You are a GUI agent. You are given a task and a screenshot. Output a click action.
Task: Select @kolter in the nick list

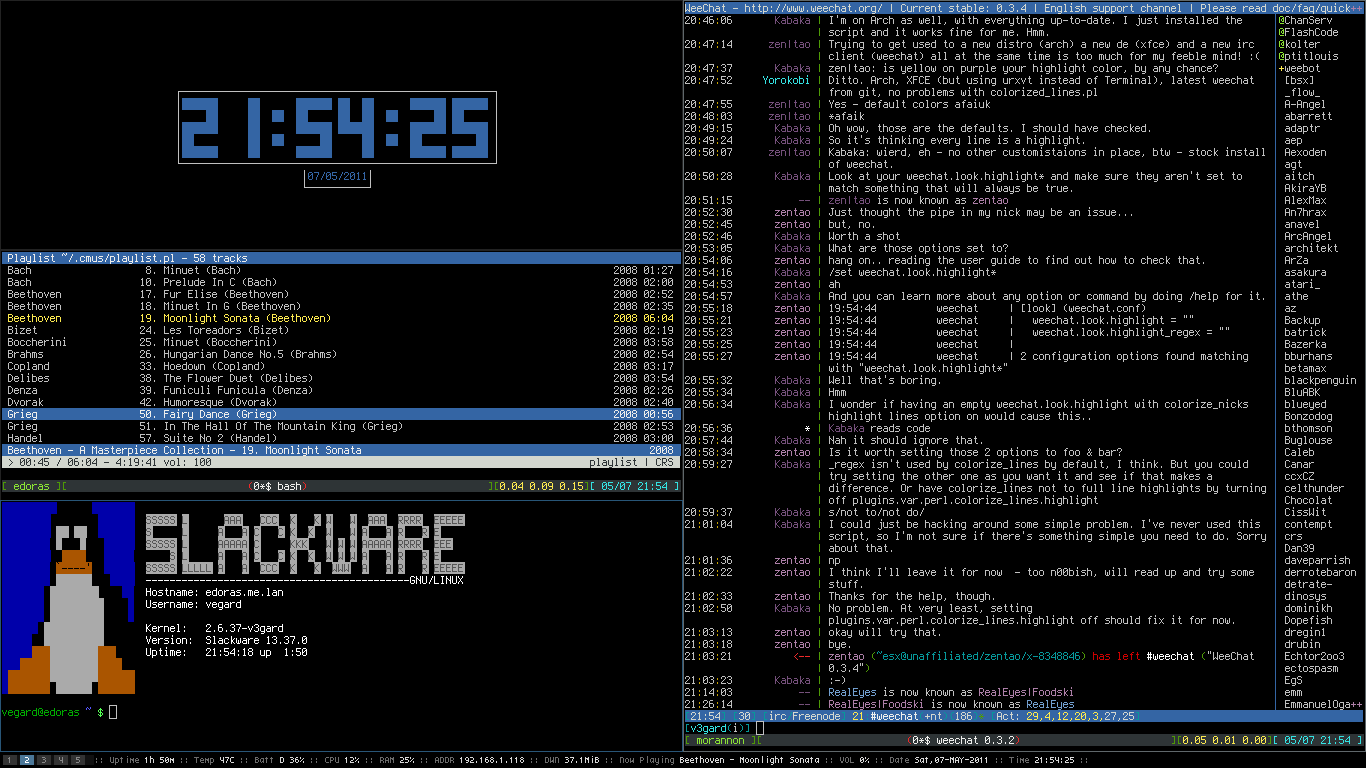click(1299, 44)
